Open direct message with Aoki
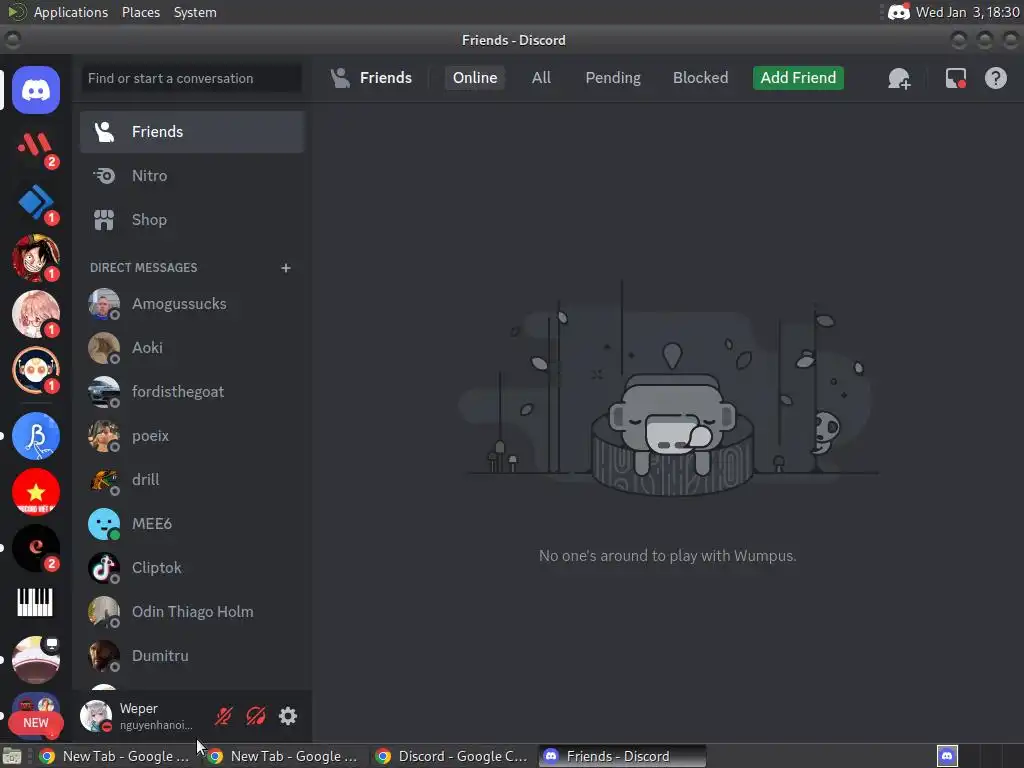This screenshot has height=768, width=1024. pyautogui.click(x=192, y=348)
